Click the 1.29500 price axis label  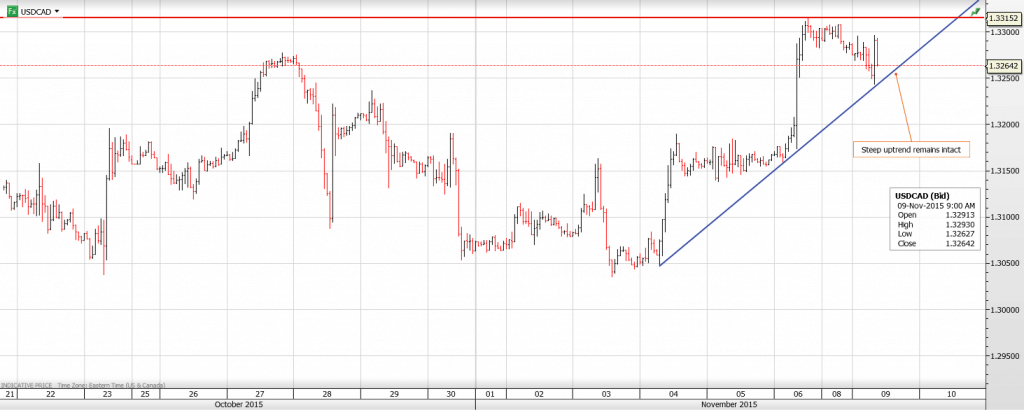tap(1003, 355)
